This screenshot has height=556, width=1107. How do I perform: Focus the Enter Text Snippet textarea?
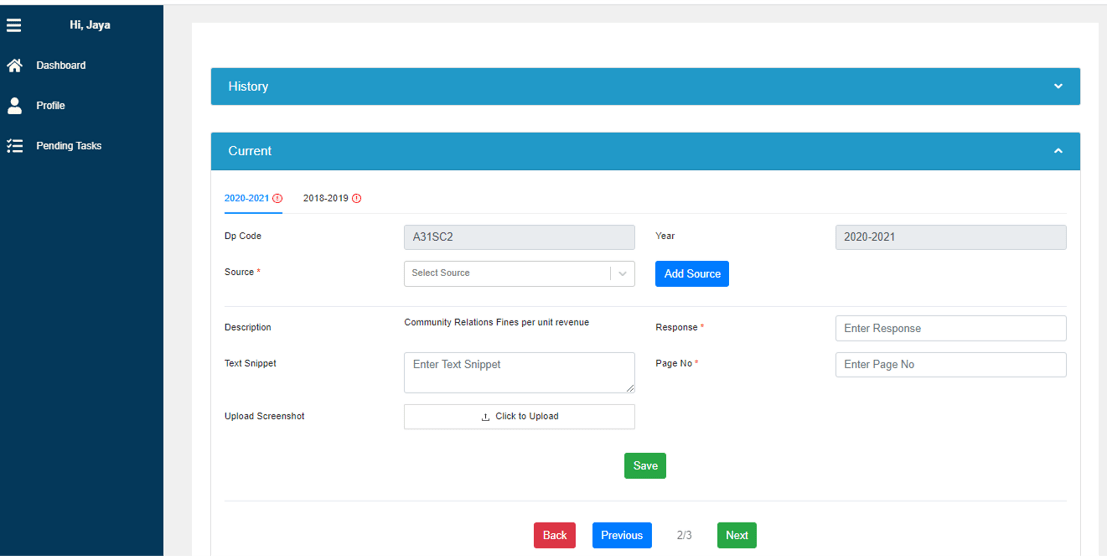519,373
